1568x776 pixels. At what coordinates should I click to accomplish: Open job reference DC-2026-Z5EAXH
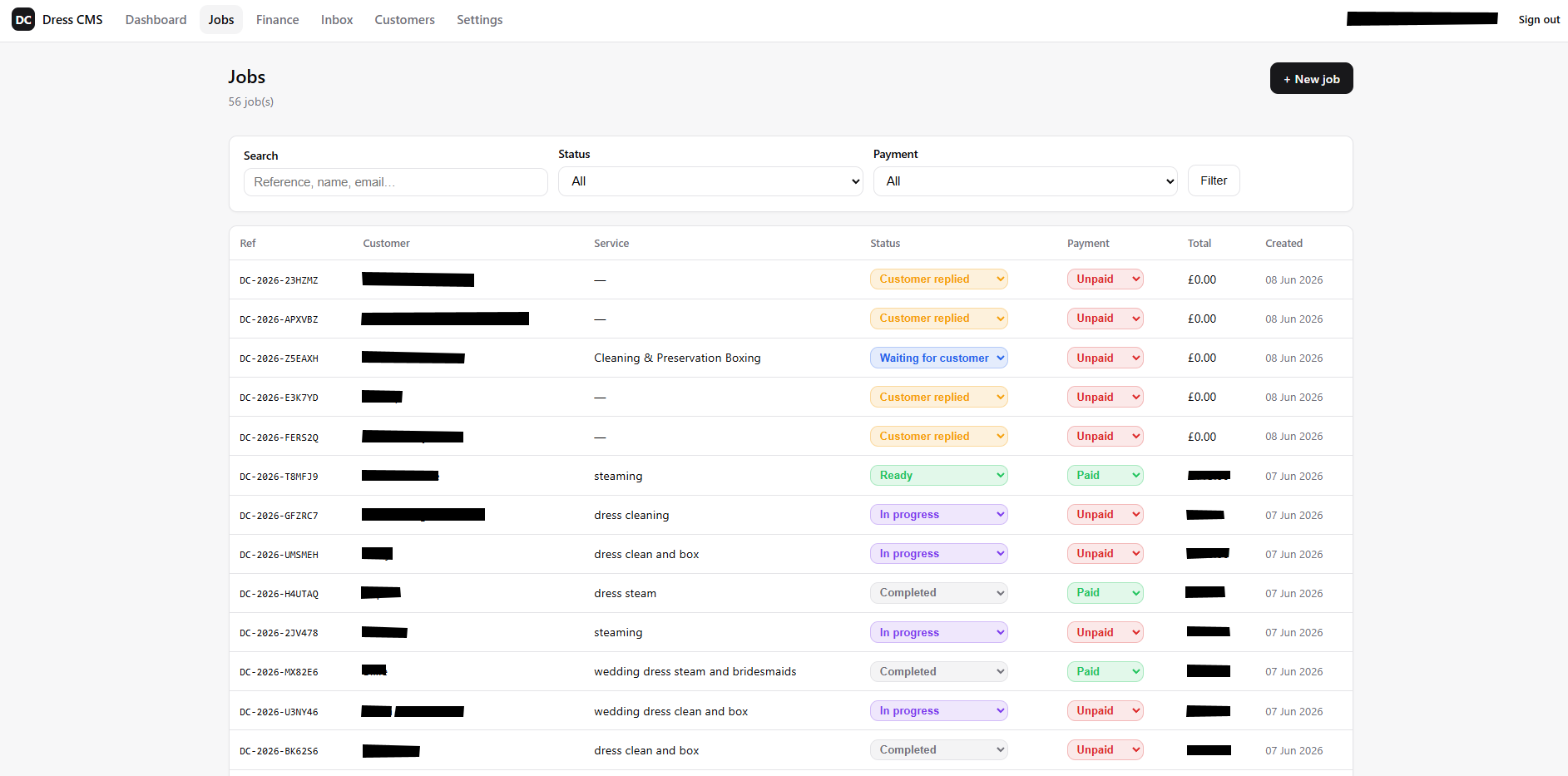tap(279, 358)
